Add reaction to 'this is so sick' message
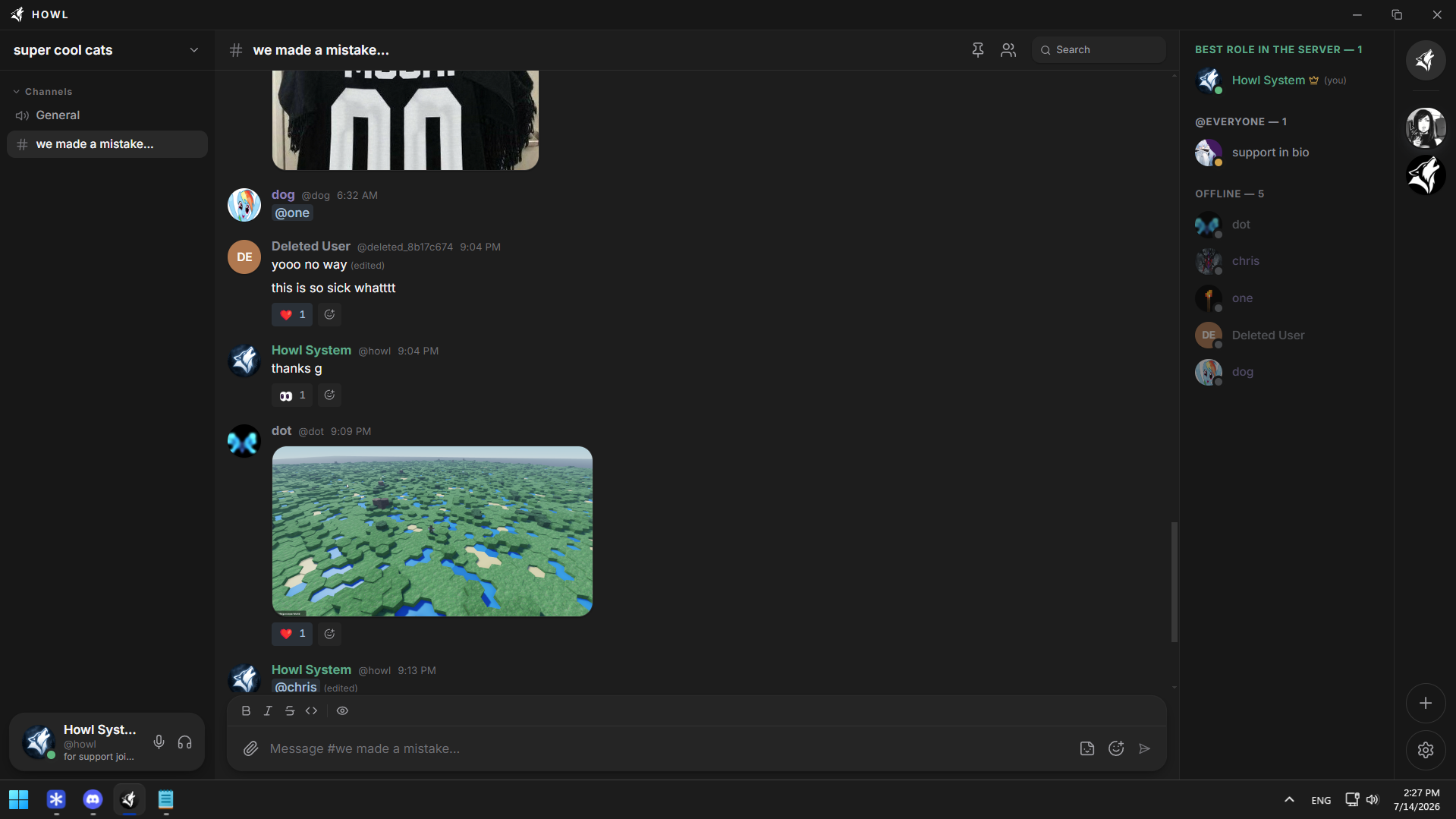Viewport: 1456px width, 819px height. pyautogui.click(x=329, y=315)
